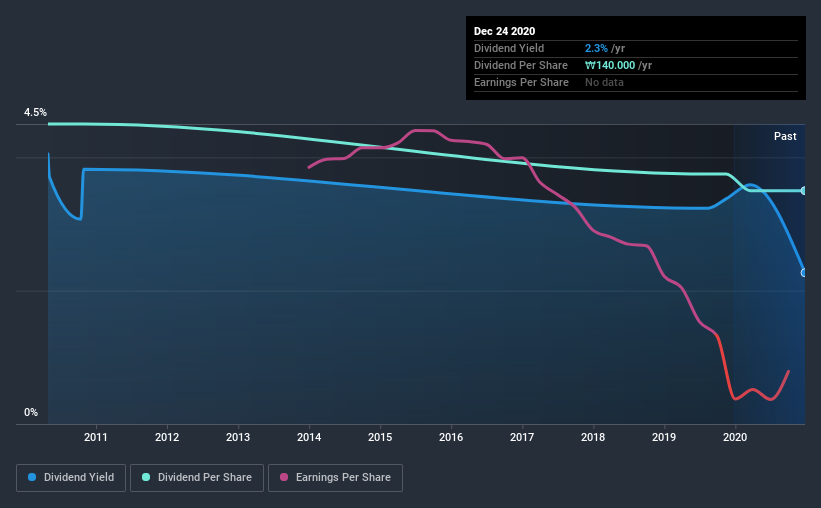The height and width of the screenshot is (508, 821).
Task: Click the 2019 x-axis label
Action: point(664,437)
